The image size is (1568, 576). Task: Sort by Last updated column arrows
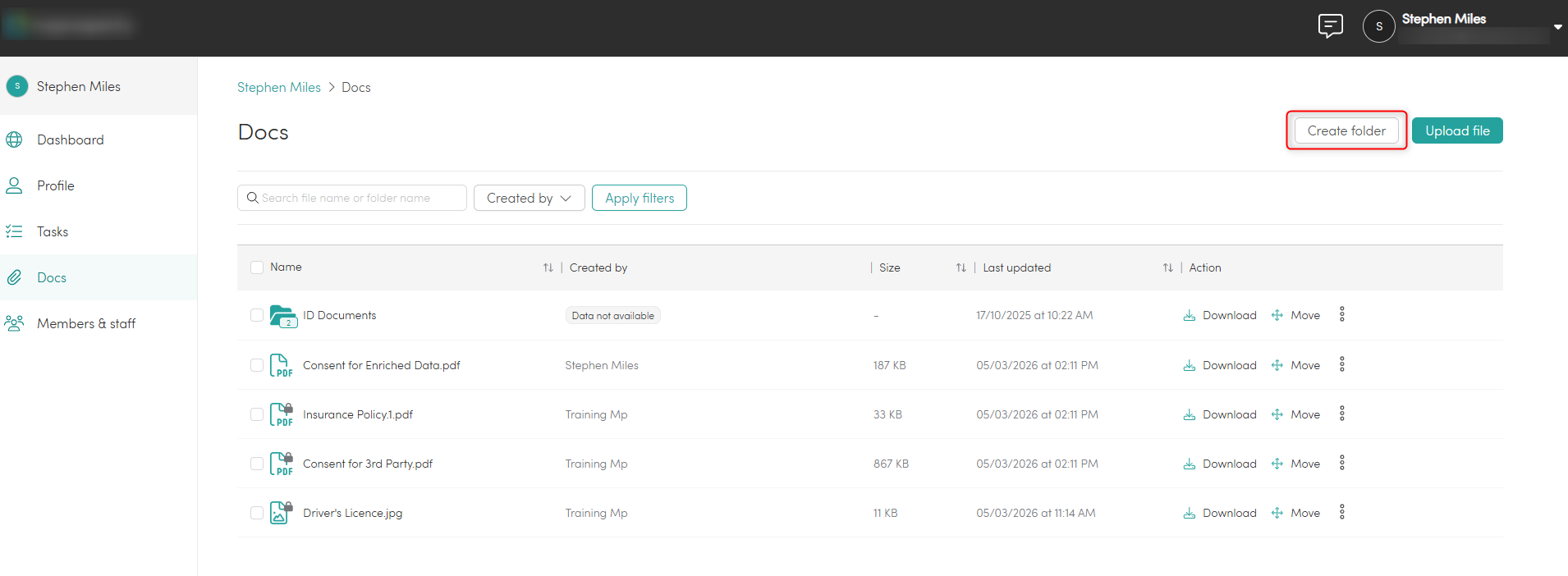click(1167, 267)
